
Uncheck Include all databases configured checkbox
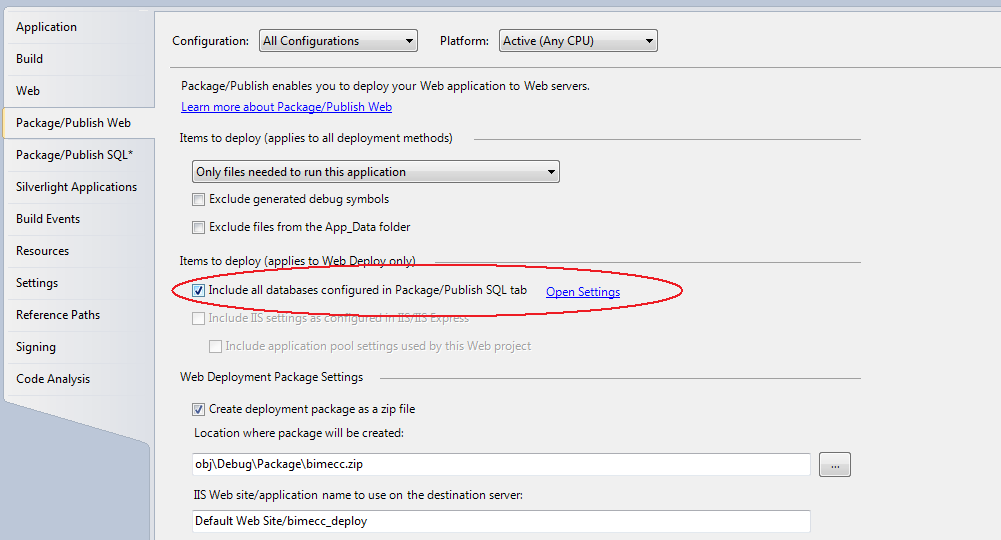(x=199, y=290)
